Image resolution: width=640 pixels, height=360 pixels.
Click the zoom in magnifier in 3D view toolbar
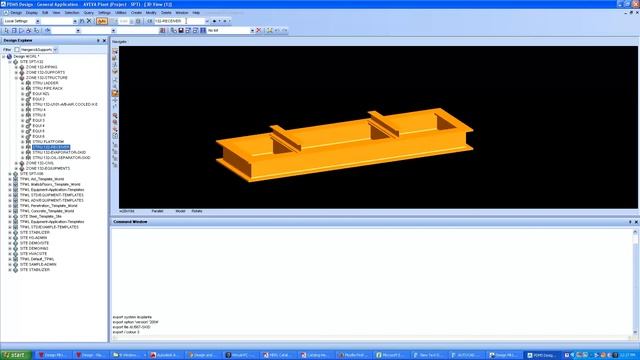(x=115, y=116)
